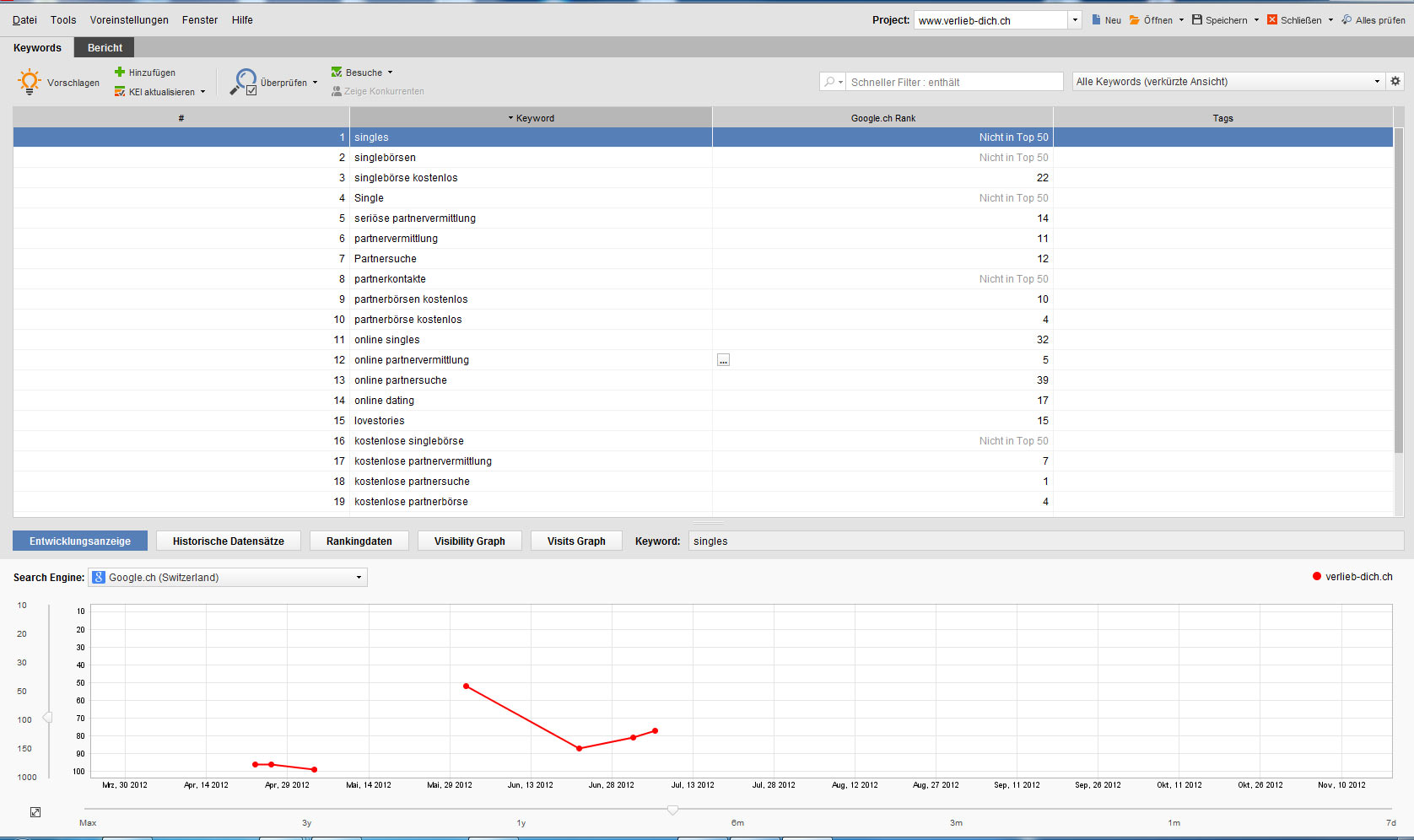Open the Voreinstellungen menu
Viewport: 1414px width, 840px height.
coord(129,19)
